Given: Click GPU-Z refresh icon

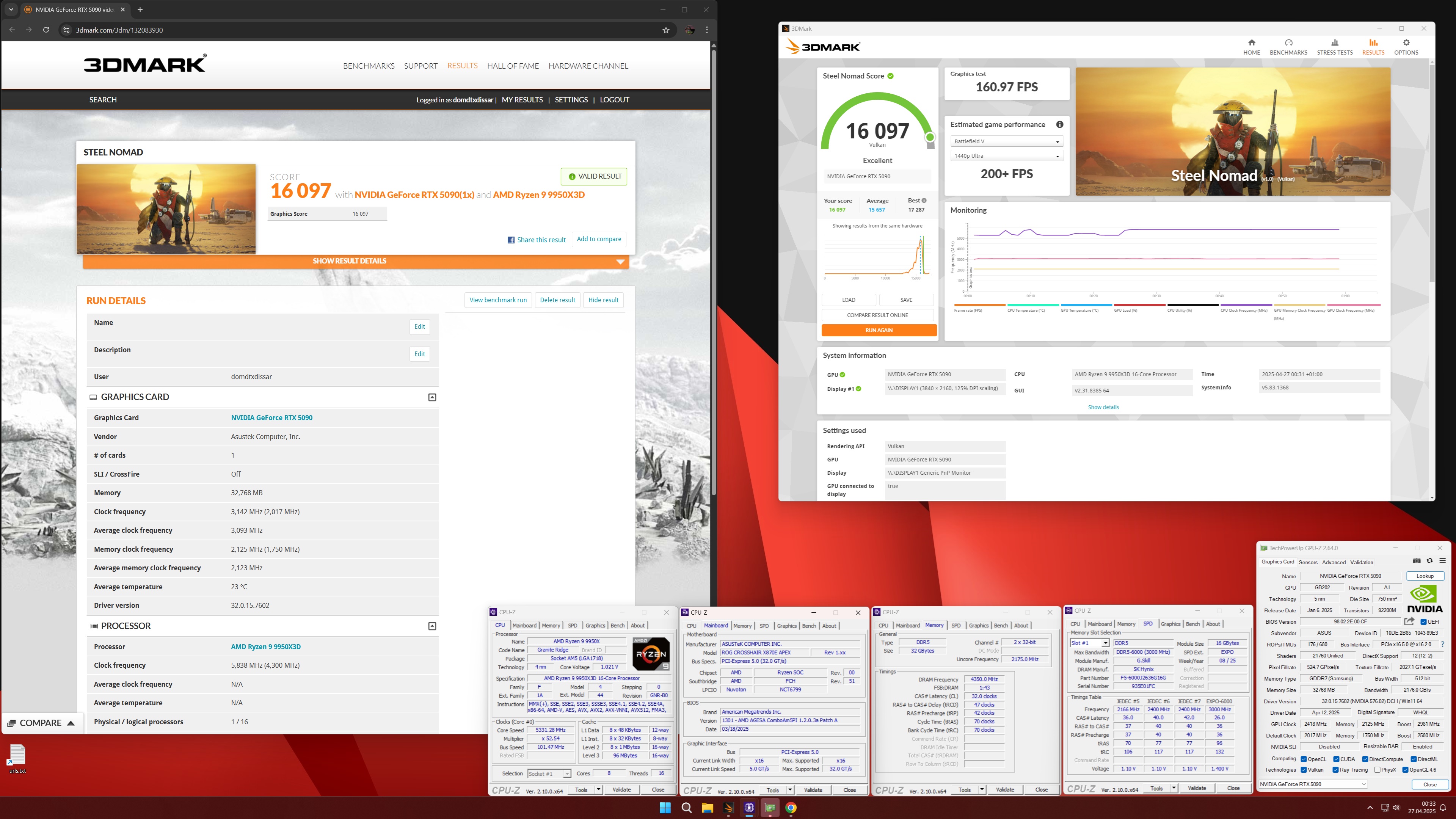Looking at the screenshot, I should click(x=1429, y=561).
